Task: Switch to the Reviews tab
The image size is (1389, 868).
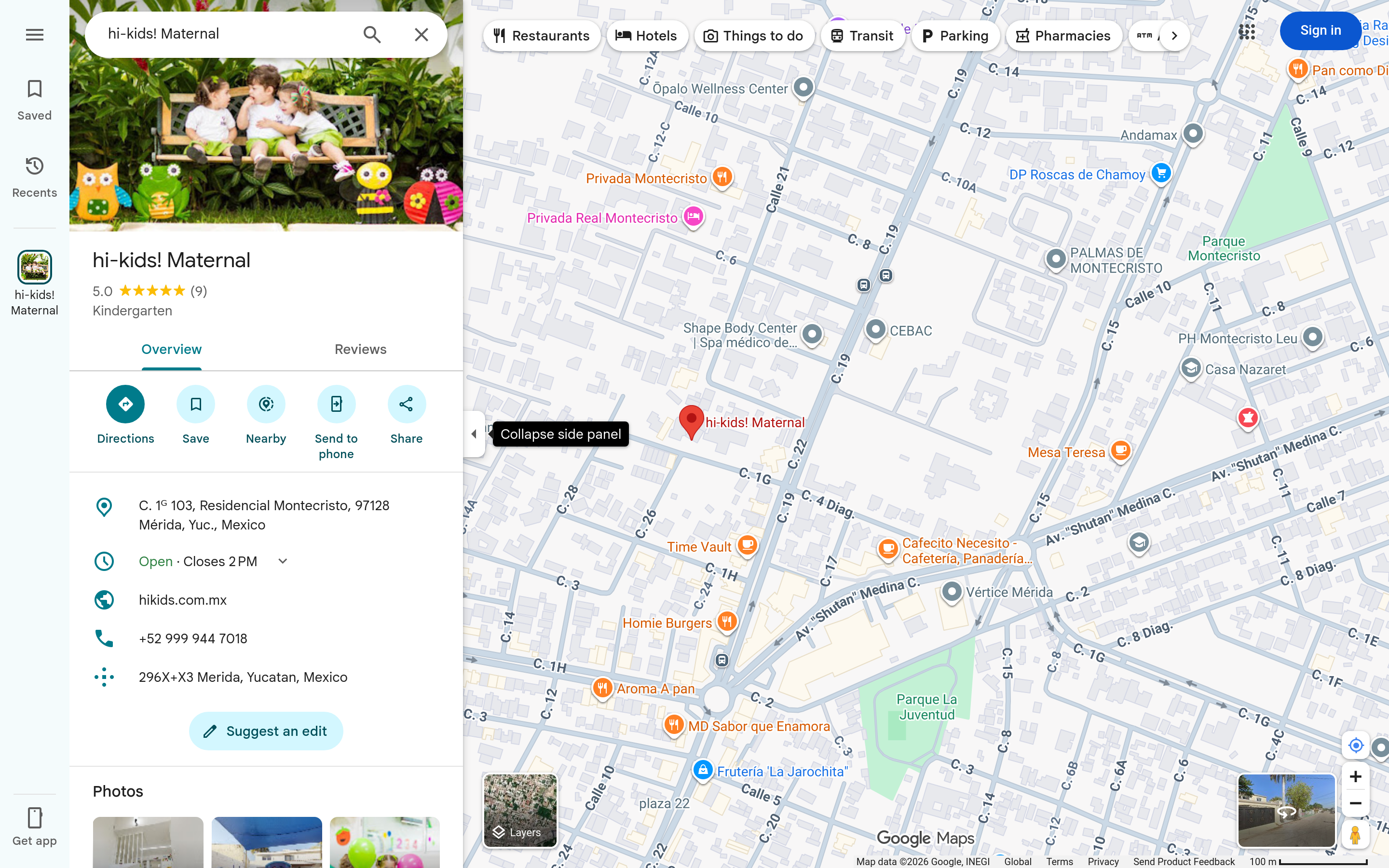Action: click(360, 350)
